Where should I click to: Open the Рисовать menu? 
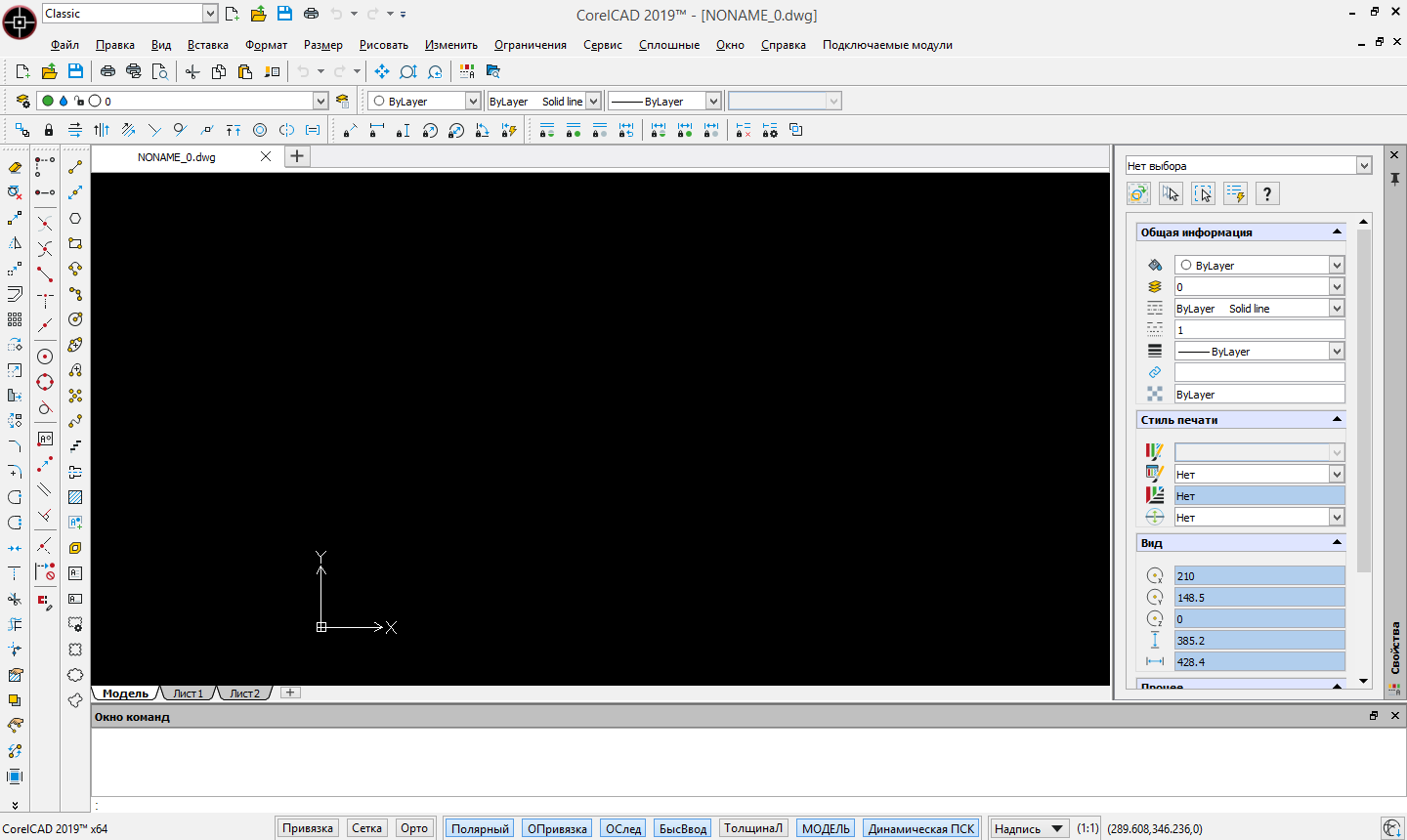[x=384, y=45]
